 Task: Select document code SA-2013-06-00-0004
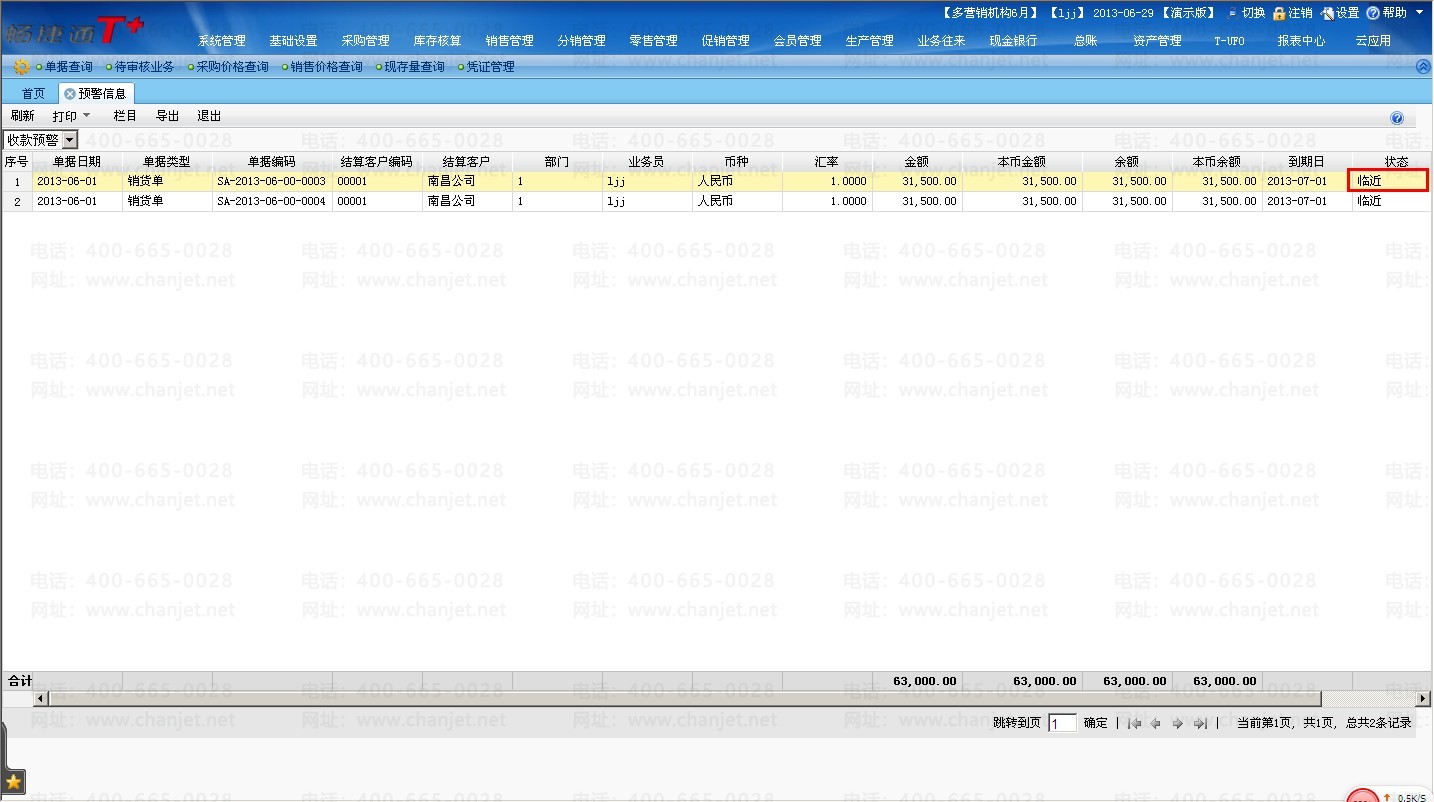point(271,201)
